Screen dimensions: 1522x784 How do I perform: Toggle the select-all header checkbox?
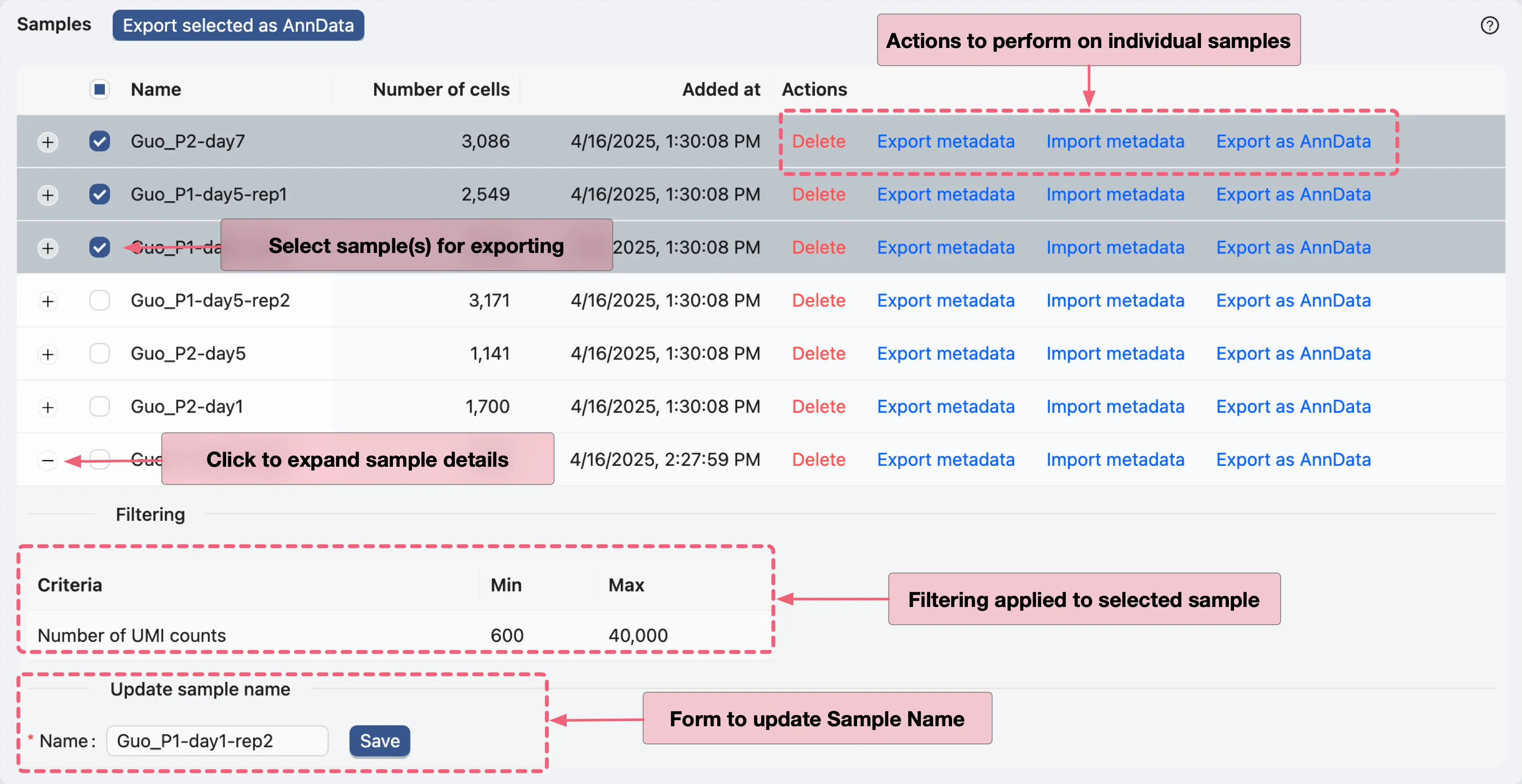99,89
